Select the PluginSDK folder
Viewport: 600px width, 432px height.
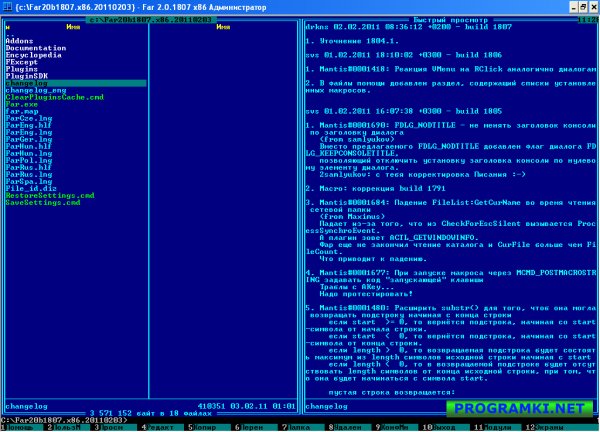(x=26, y=76)
